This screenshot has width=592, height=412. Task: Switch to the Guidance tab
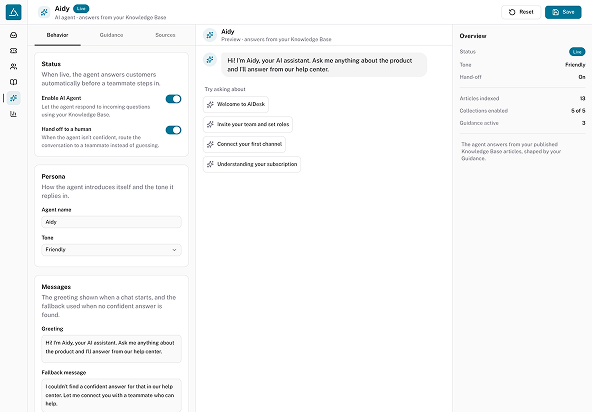pos(111,35)
